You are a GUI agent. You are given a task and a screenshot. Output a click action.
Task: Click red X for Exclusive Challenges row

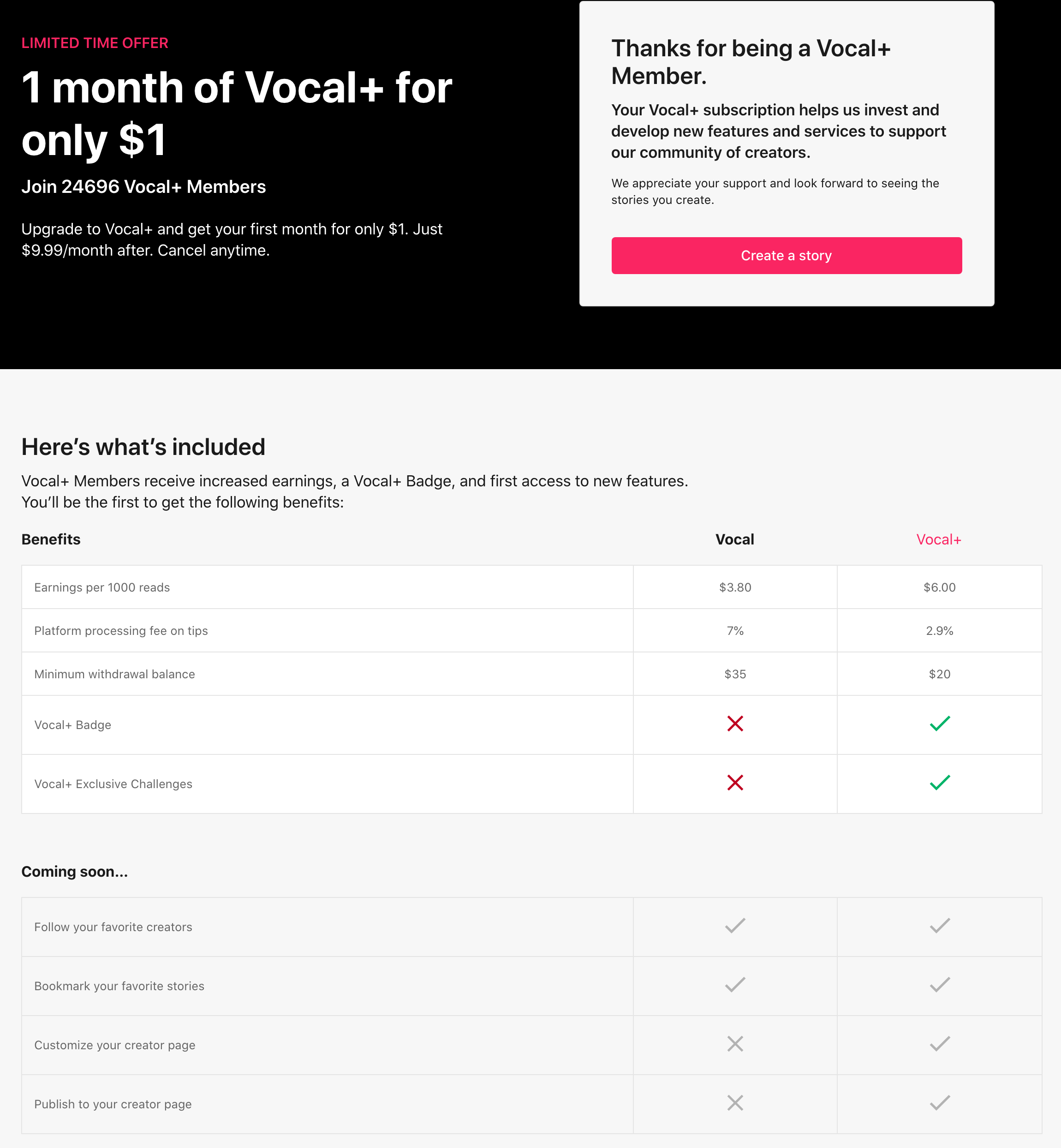click(735, 783)
